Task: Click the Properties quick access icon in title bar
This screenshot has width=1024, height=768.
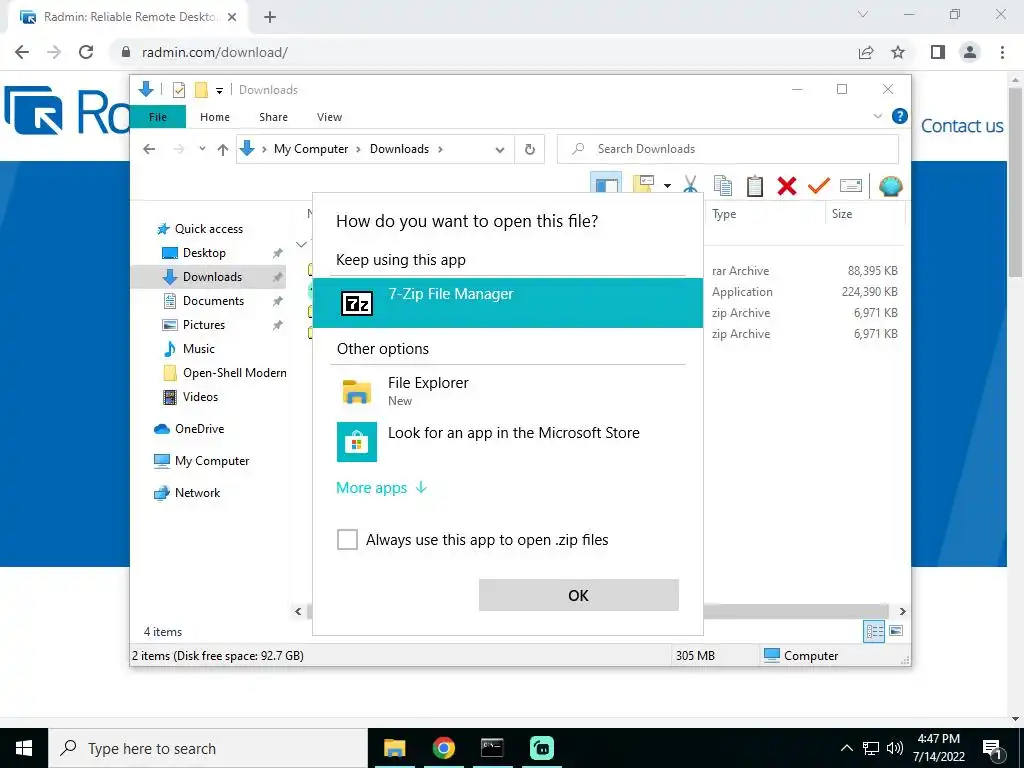Action: click(178, 89)
